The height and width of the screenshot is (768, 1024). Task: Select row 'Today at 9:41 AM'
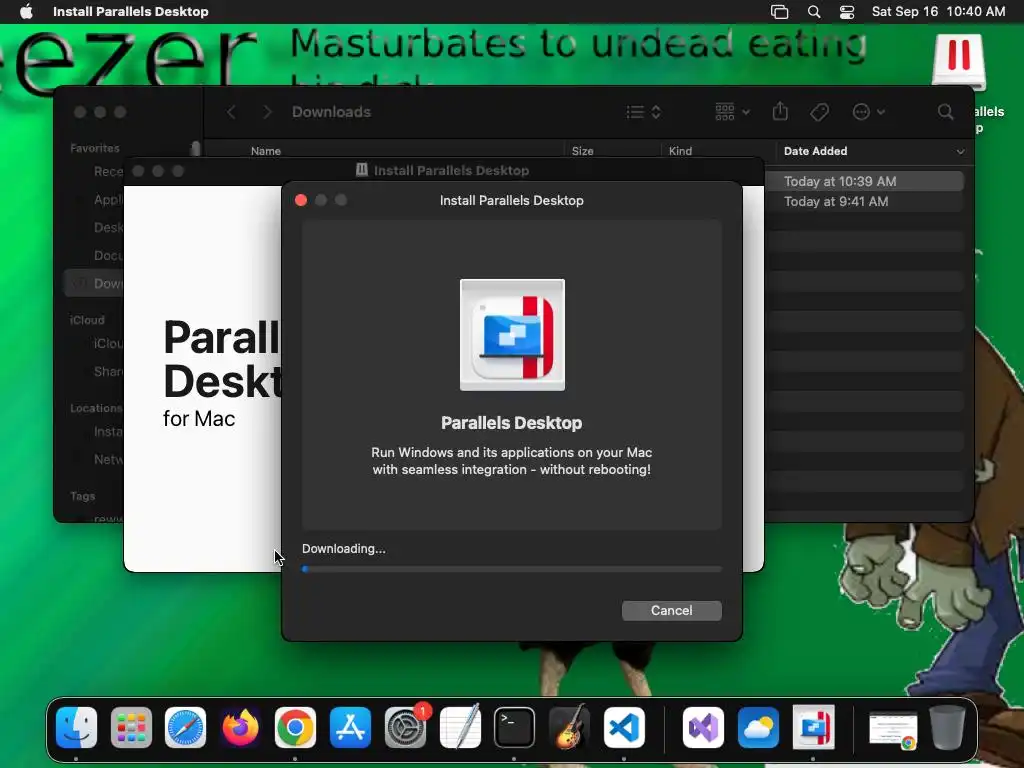pos(864,202)
